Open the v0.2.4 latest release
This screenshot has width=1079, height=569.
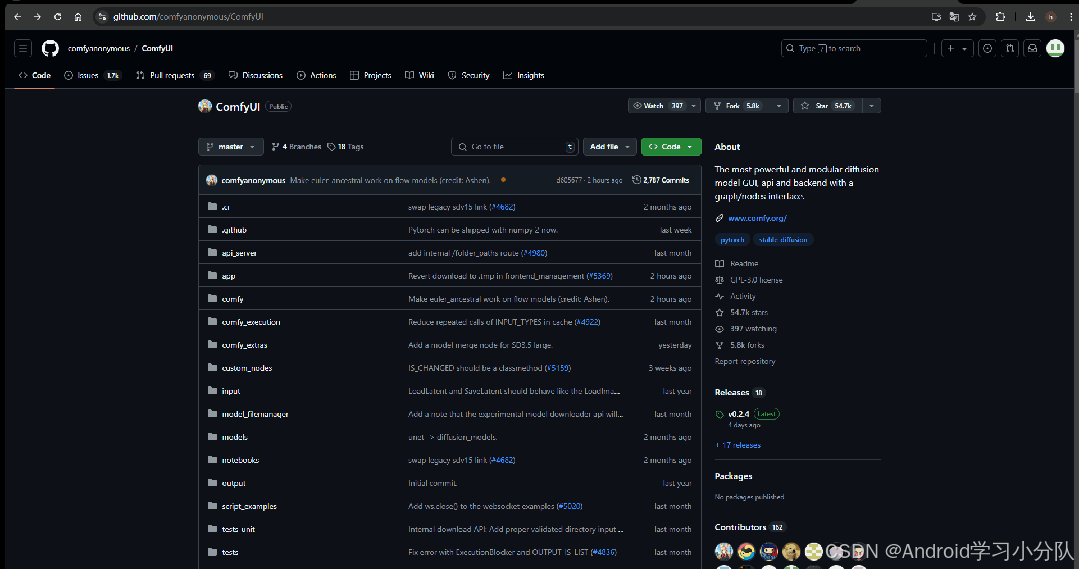(x=747, y=414)
